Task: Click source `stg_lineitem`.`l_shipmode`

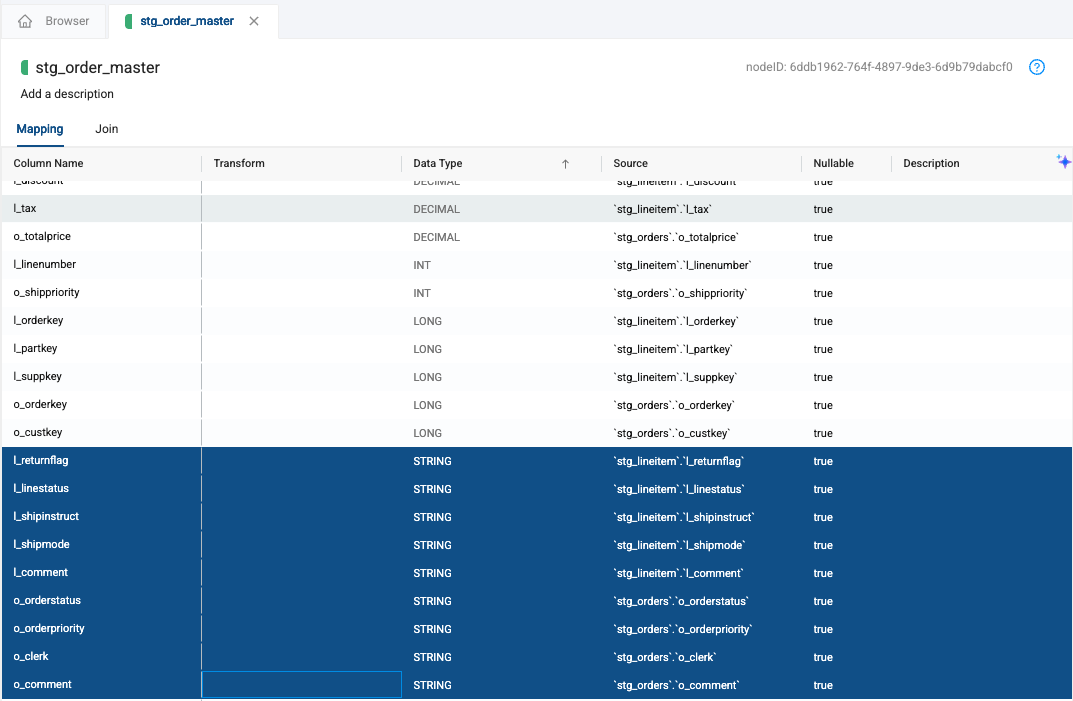Action: click(680, 546)
